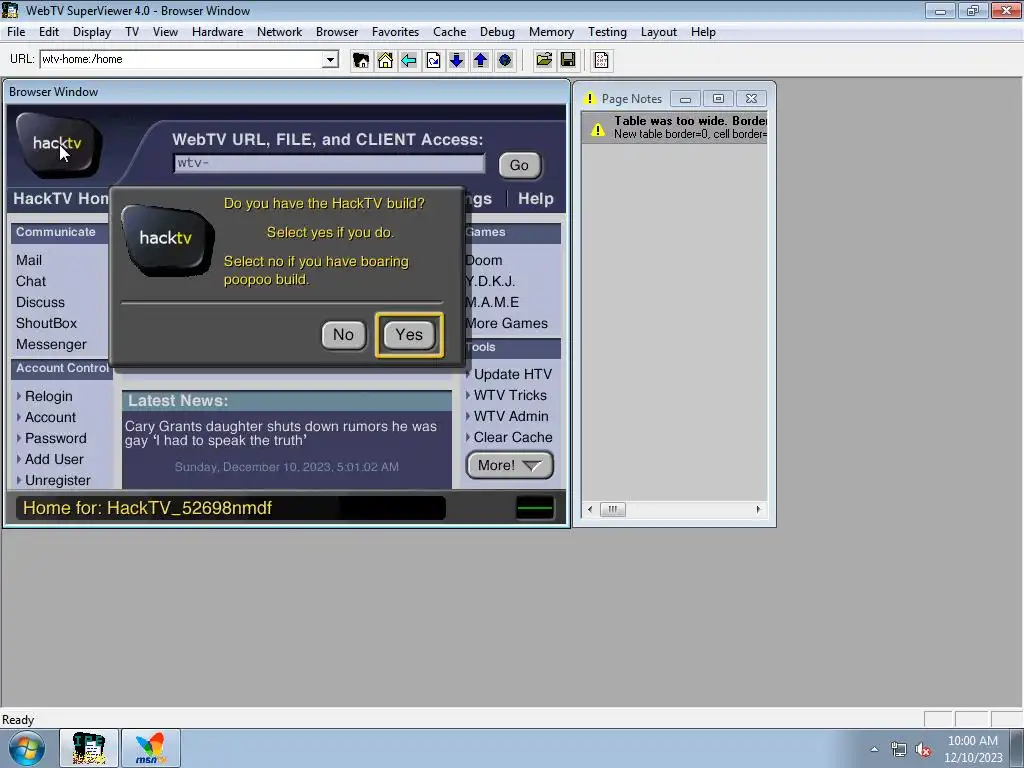Open the Favorites menu
The width and height of the screenshot is (1024, 768).
tap(395, 31)
